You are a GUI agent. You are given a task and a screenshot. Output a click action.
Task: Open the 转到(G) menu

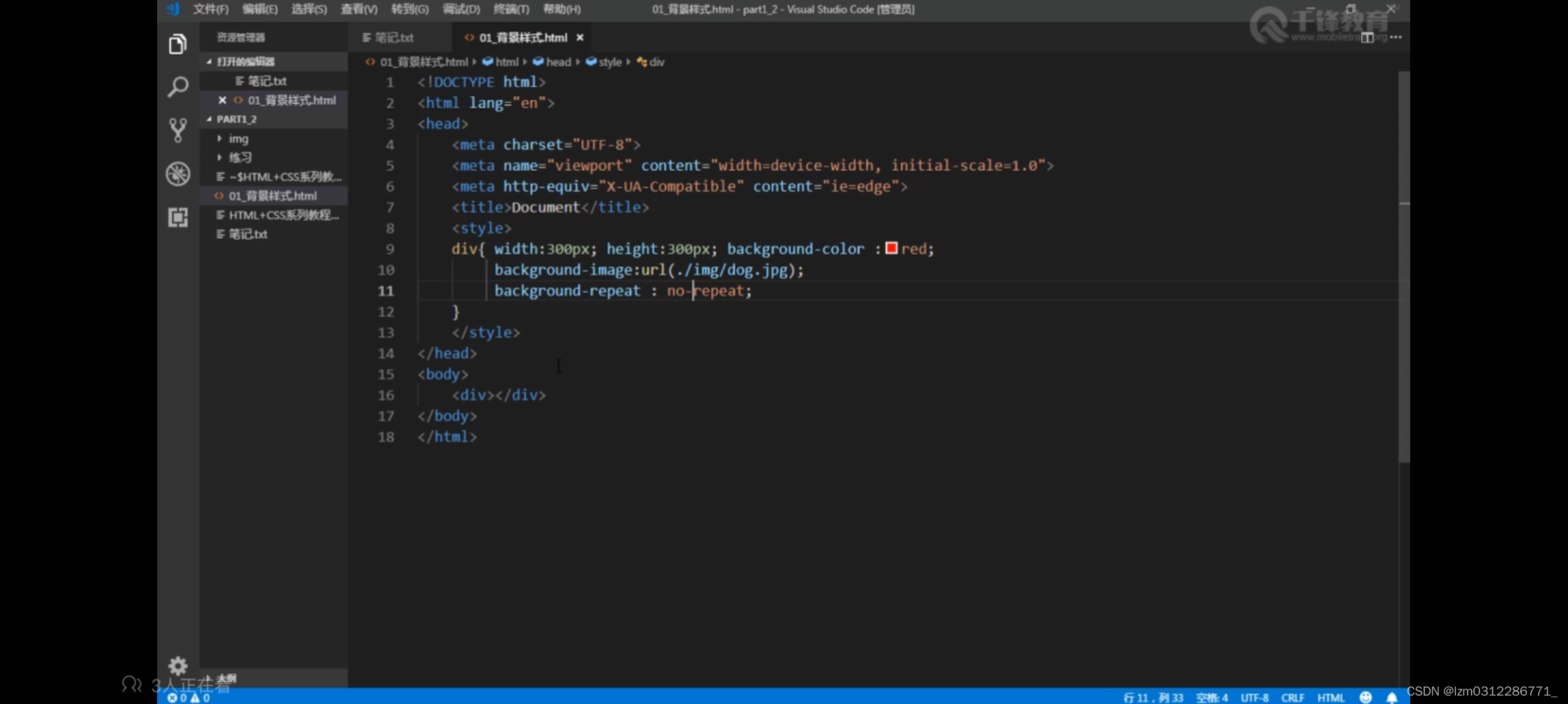tap(410, 9)
